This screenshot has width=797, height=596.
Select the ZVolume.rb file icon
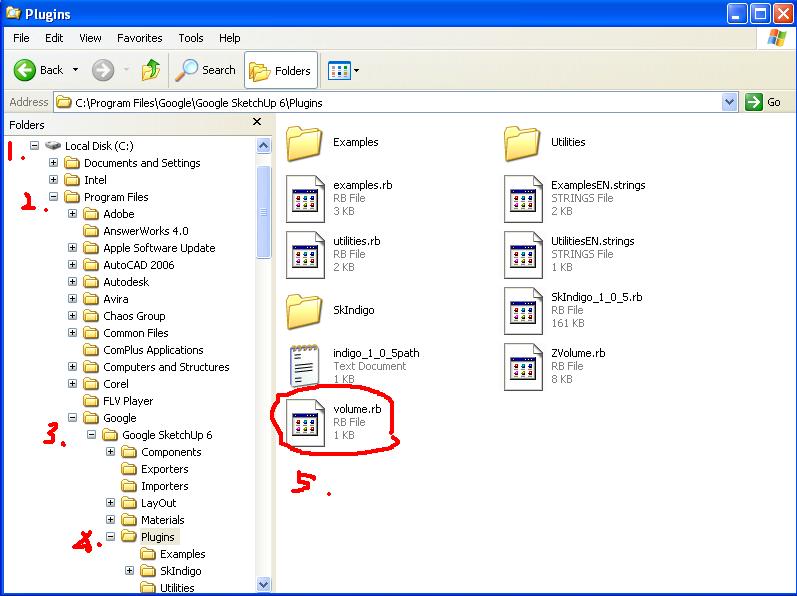(523, 366)
